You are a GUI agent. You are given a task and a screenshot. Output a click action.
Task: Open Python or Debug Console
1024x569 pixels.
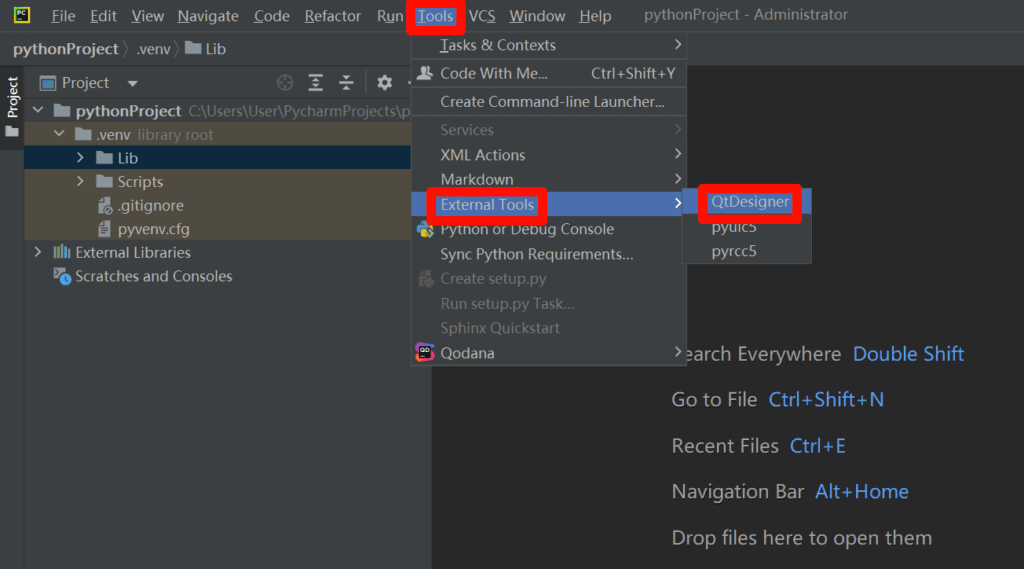[x=549, y=229]
